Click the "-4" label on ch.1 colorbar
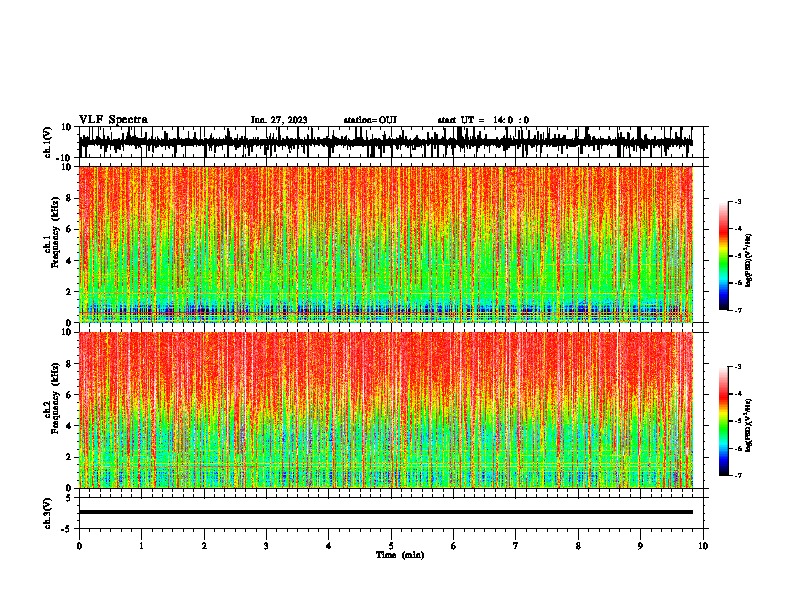792x612 pixels. click(738, 229)
